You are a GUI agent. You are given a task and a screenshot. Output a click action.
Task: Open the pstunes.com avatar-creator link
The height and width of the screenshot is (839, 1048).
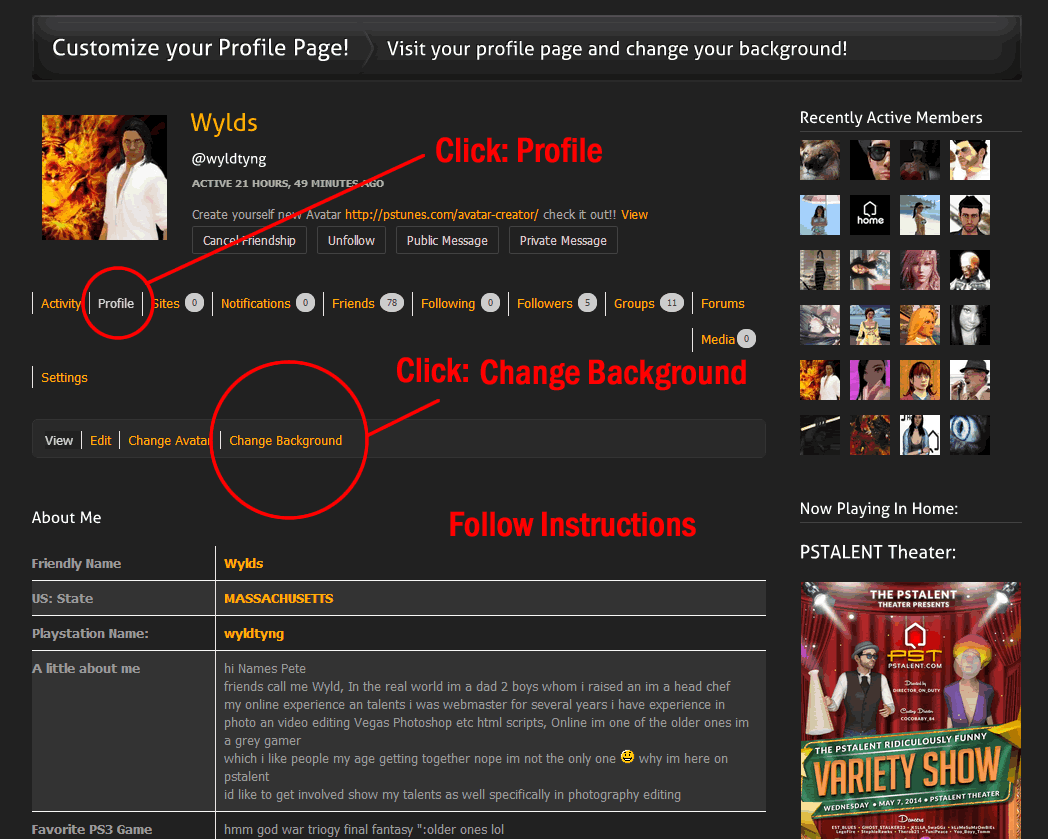click(441, 215)
